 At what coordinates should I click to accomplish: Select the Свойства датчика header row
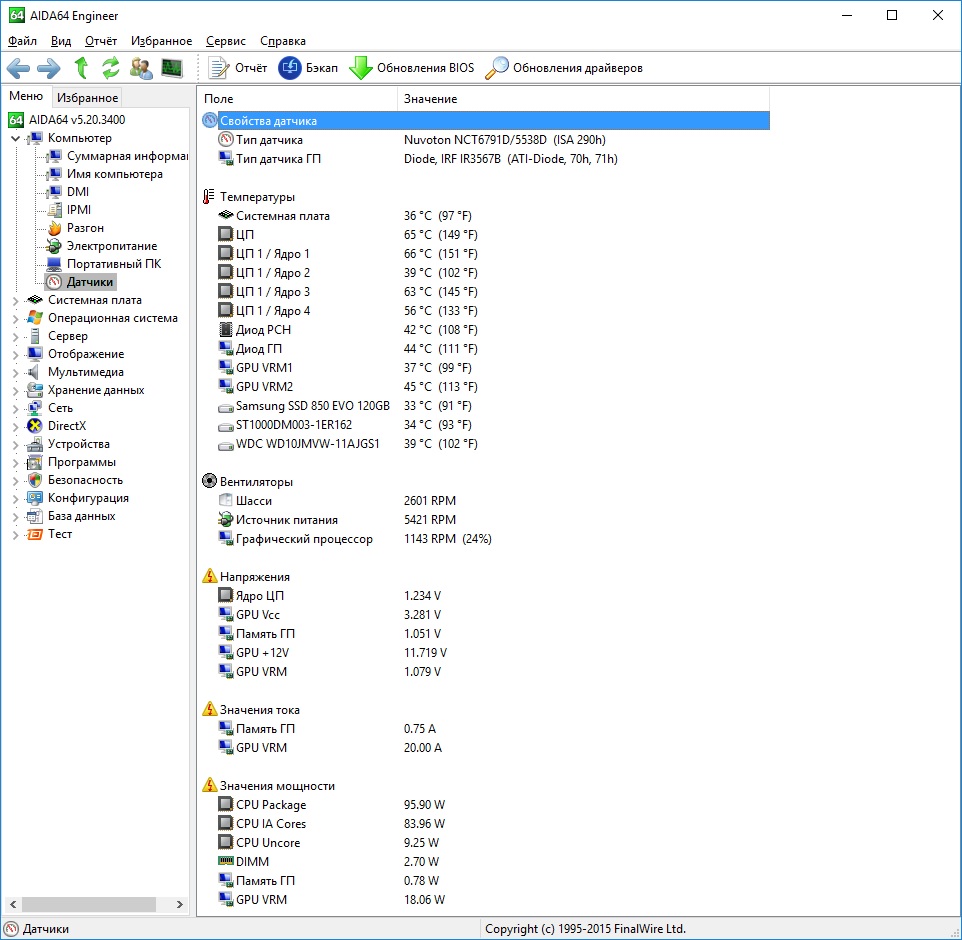(485, 121)
